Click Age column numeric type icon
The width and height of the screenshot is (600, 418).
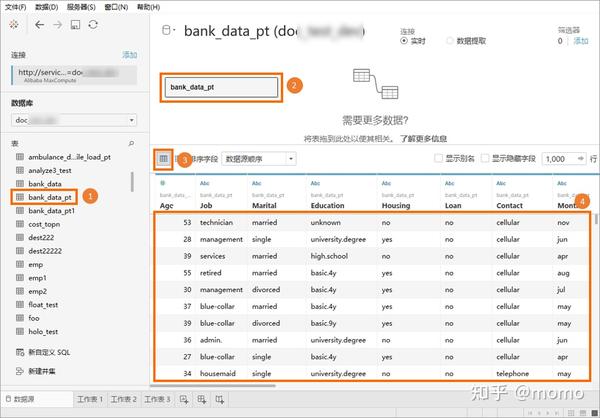pyautogui.click(x=162, y=183)
